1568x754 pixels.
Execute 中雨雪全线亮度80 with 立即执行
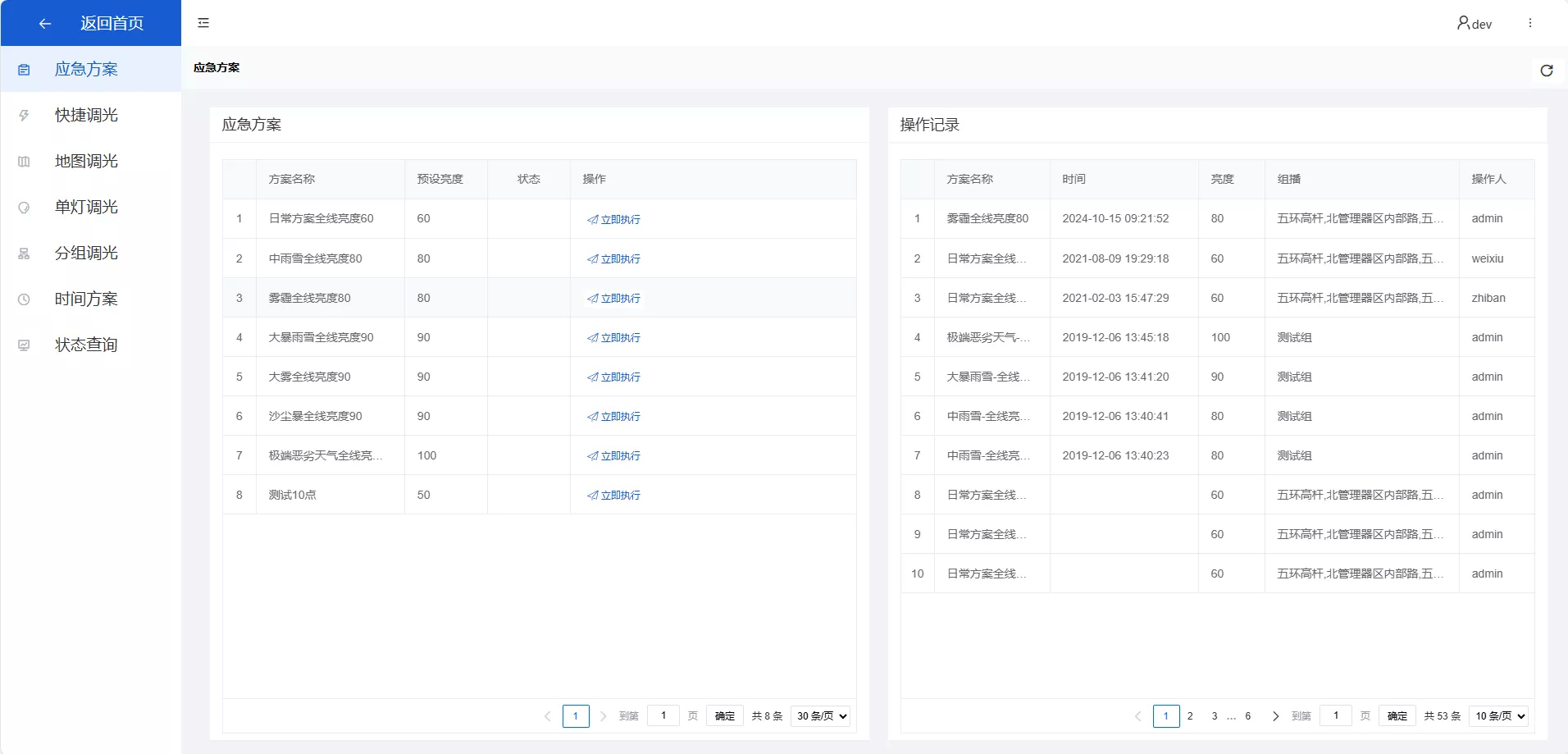click(613, 258)
